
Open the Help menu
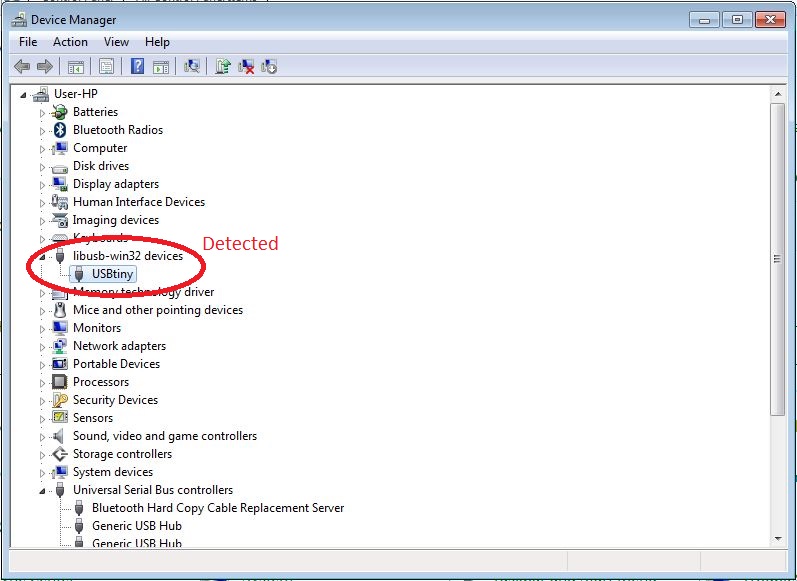[x=157, y=42]
